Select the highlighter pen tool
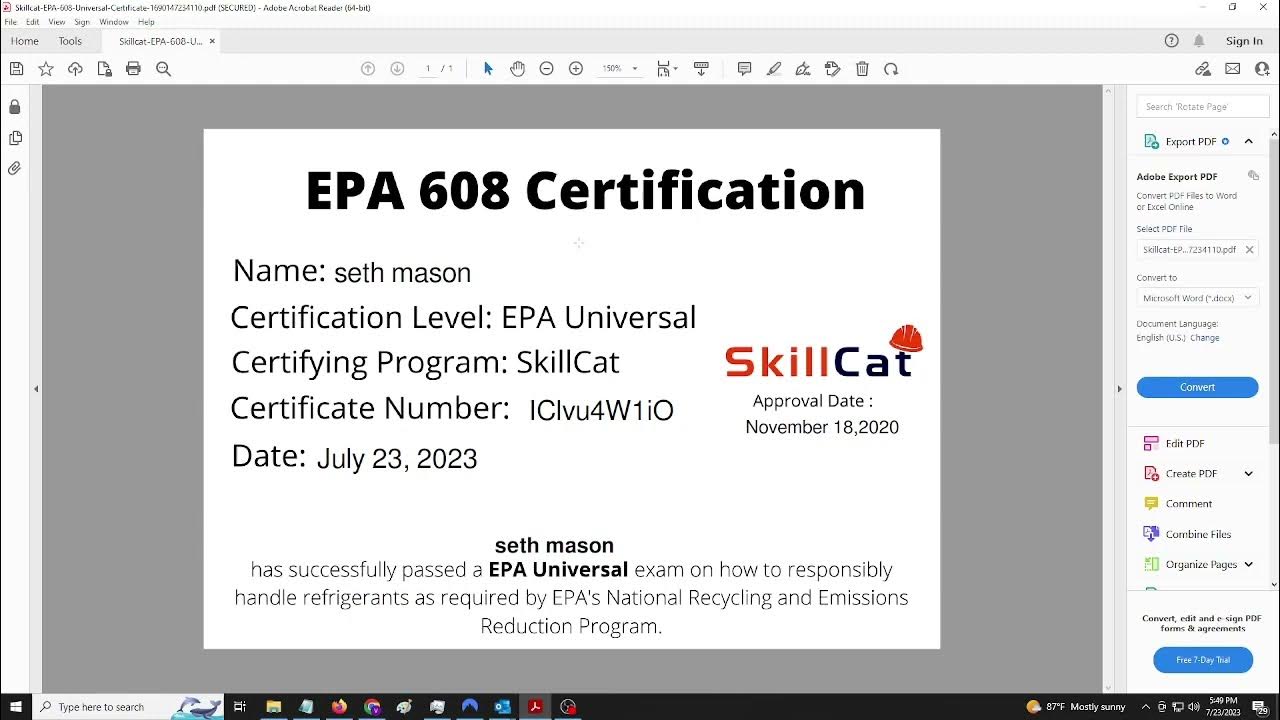1280x720 pixels. coord(774,69)
